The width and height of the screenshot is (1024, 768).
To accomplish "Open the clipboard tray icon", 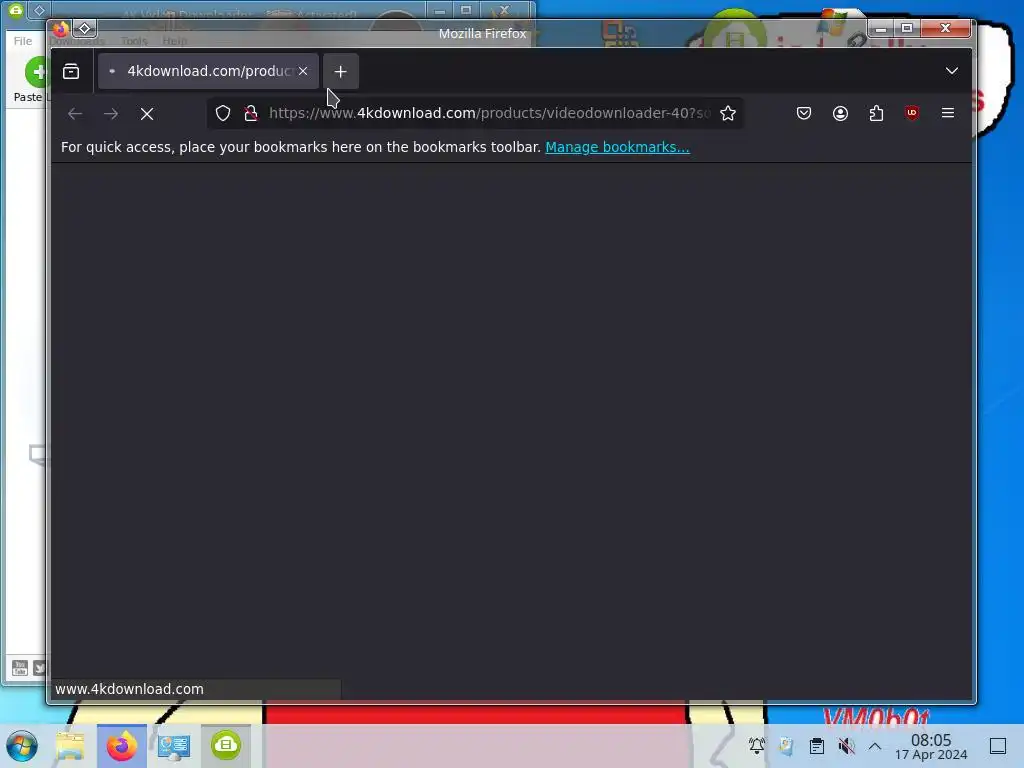I will pyautogui.click(x=816, y=746).
